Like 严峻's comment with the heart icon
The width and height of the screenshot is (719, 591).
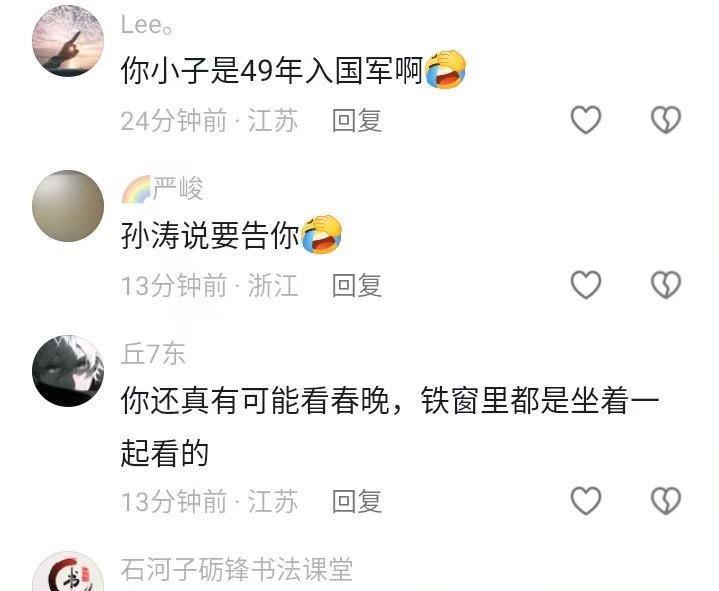tap(586, 285)
